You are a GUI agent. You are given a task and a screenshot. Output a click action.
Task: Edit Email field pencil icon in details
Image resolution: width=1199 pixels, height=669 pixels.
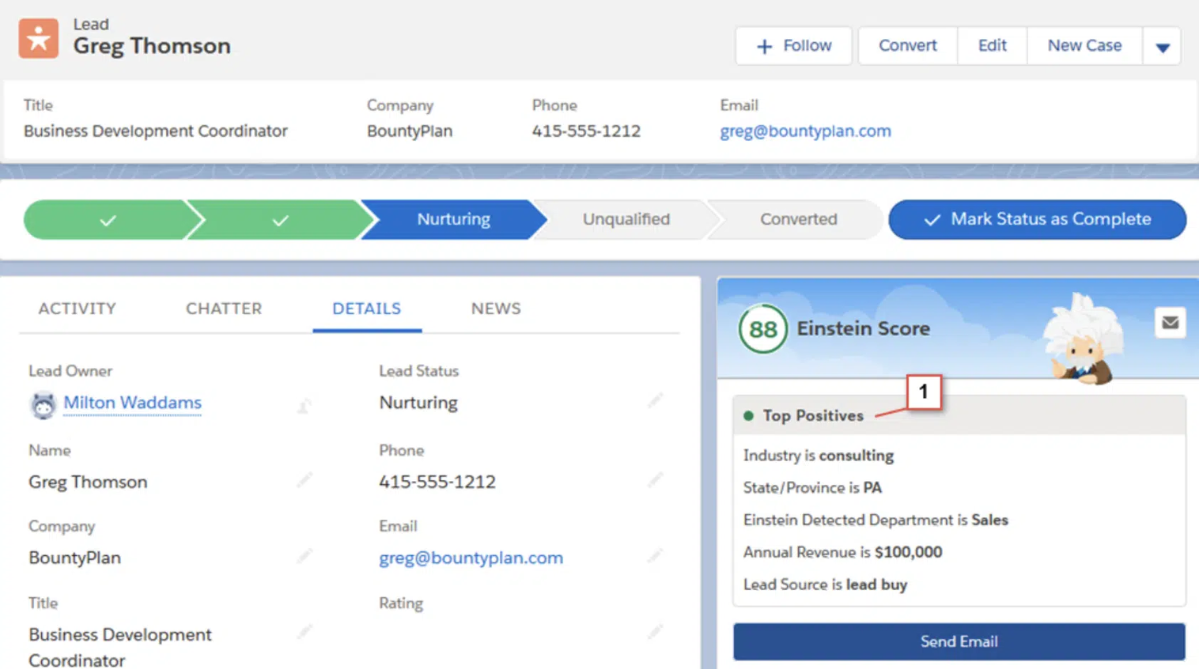[x=655, y=555]
